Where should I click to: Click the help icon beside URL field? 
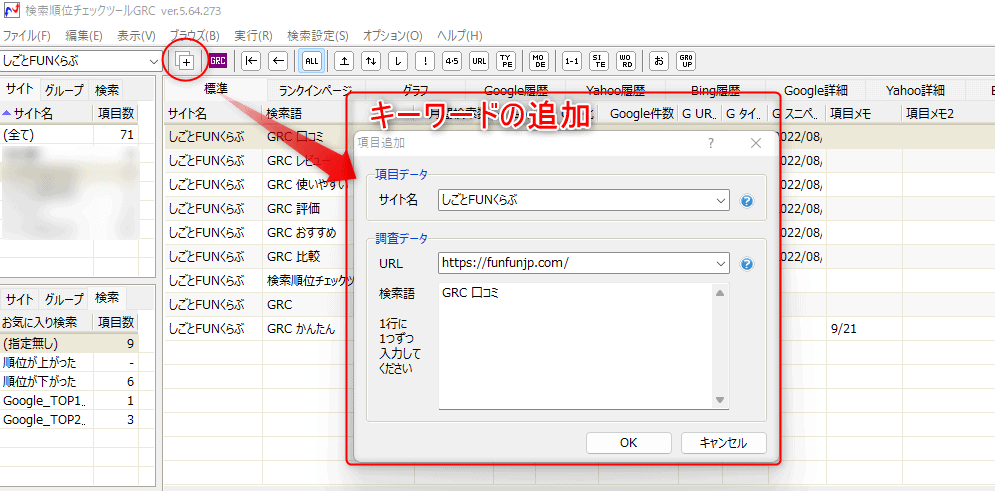pos(747,264)
